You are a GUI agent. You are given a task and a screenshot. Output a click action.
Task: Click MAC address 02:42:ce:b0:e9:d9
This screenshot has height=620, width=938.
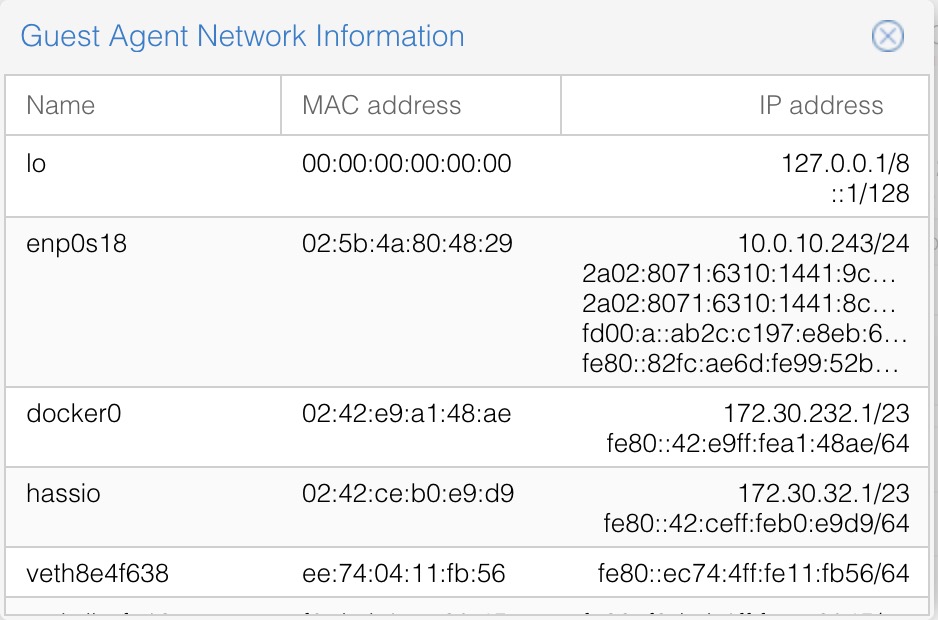click(x=408, y=494)
